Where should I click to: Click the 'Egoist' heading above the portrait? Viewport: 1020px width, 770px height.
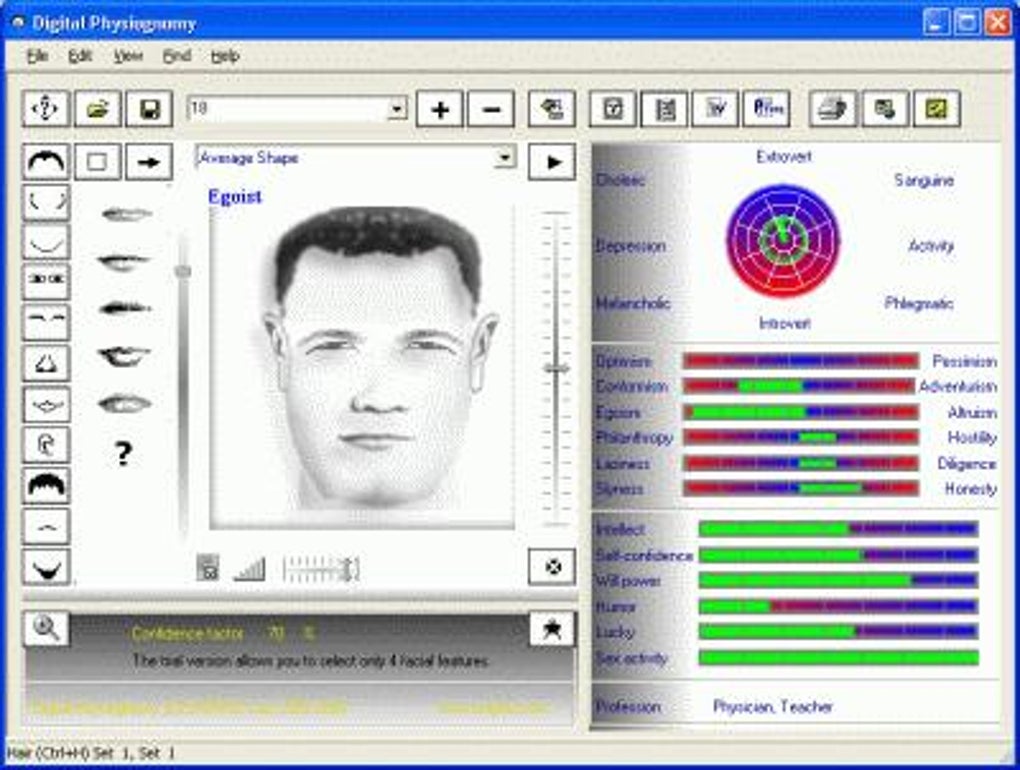[235, 196]
